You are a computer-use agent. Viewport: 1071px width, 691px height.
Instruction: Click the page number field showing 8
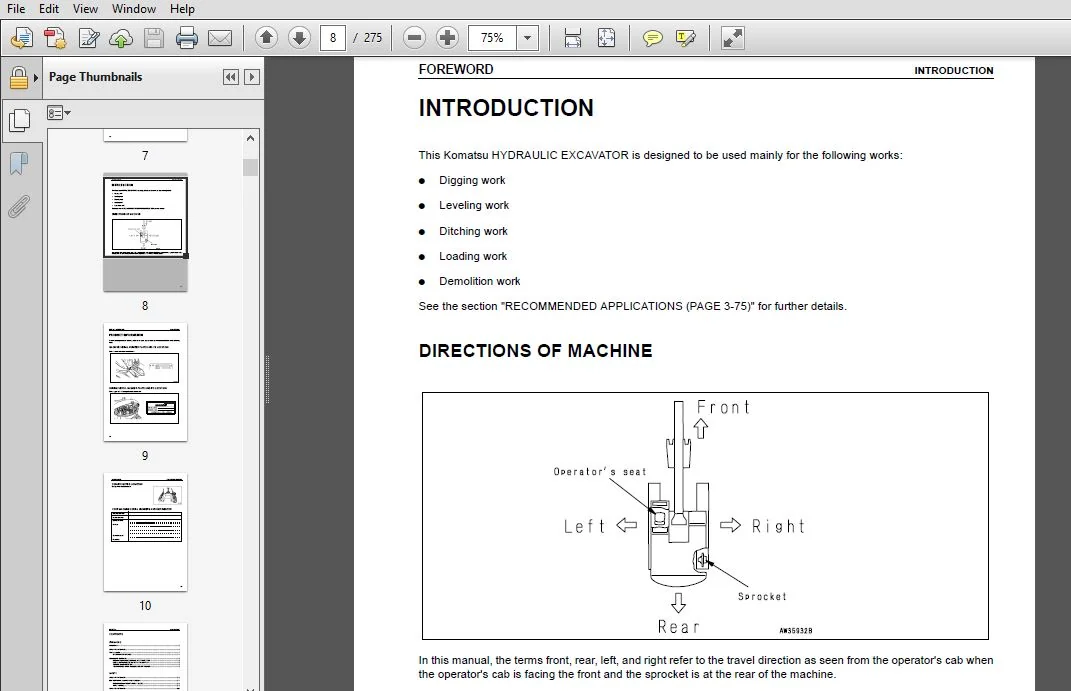click(333, 38)
